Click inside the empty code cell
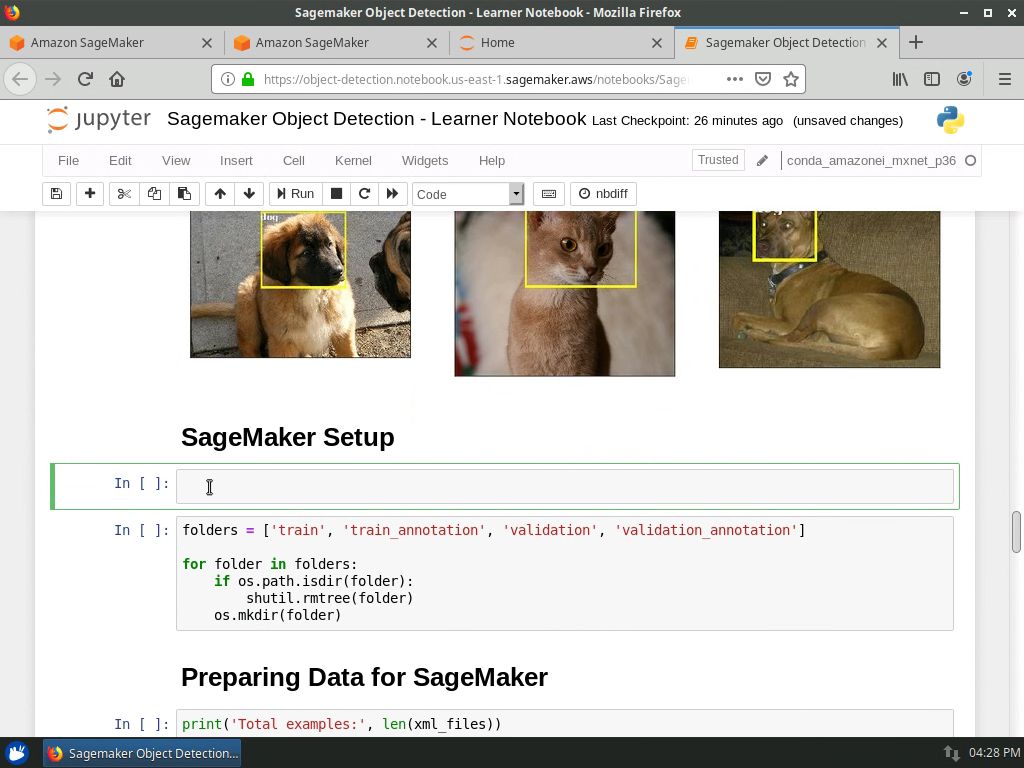This screenshot has height=768, width=1024. 565,487
